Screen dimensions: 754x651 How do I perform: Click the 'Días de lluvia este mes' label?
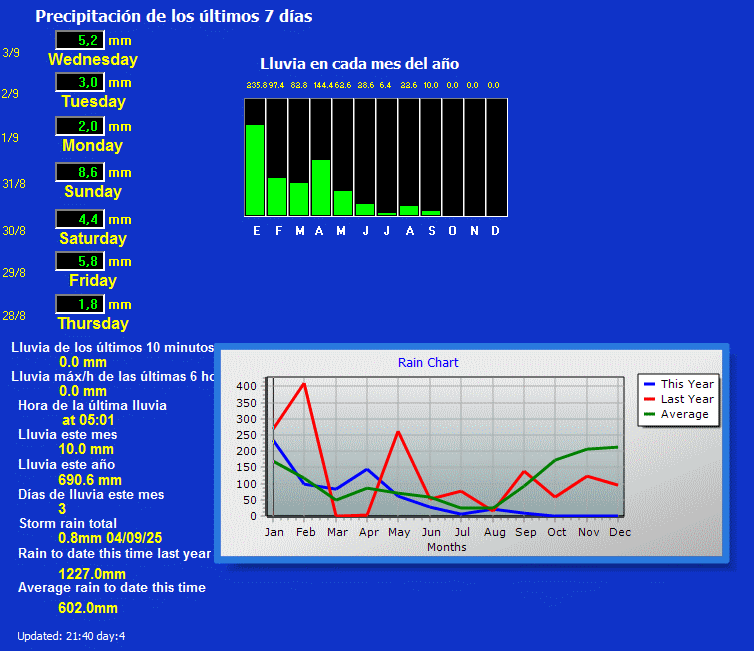(x=91, y=494)
